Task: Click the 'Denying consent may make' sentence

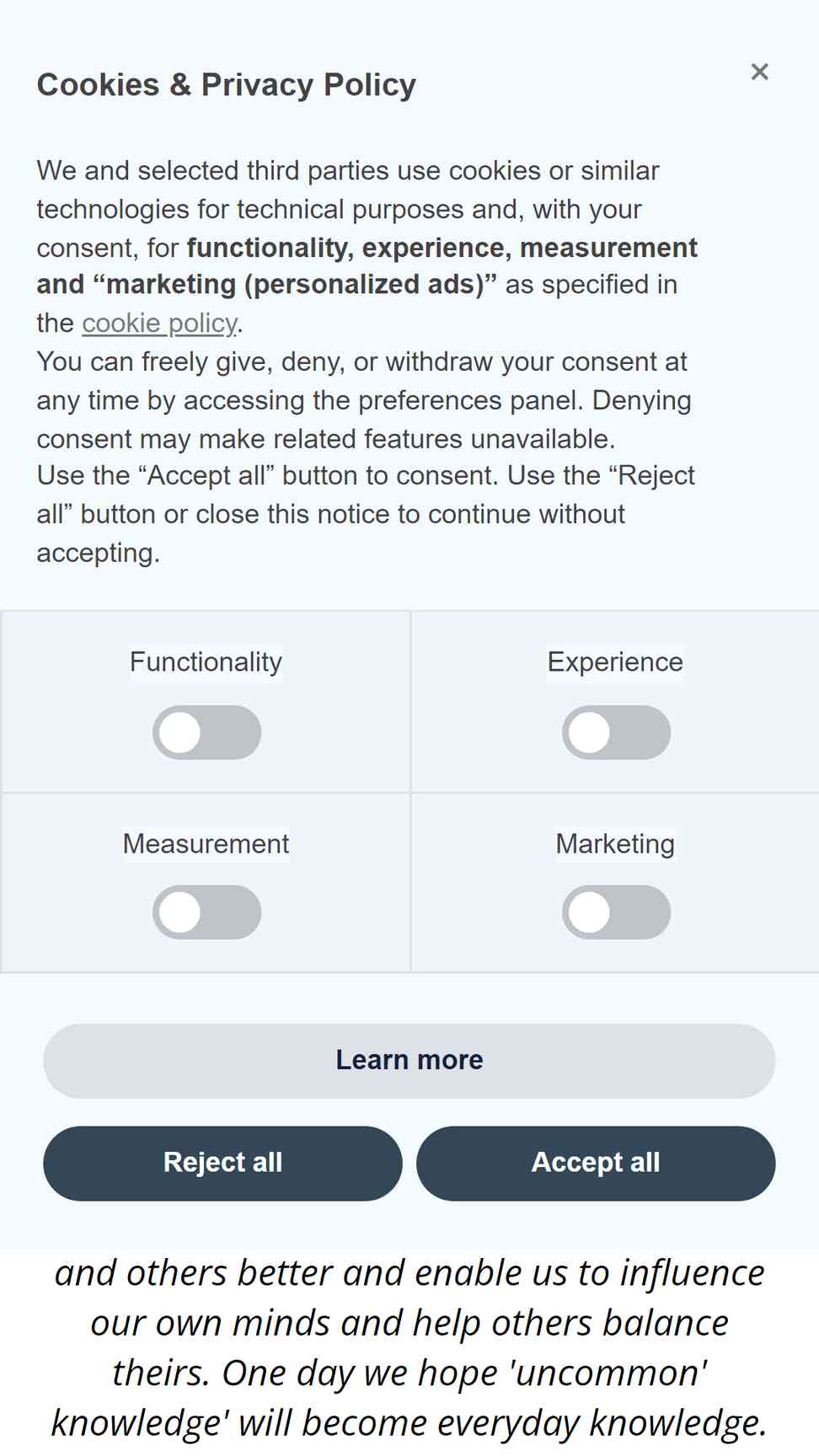Action: pos(364,420)
